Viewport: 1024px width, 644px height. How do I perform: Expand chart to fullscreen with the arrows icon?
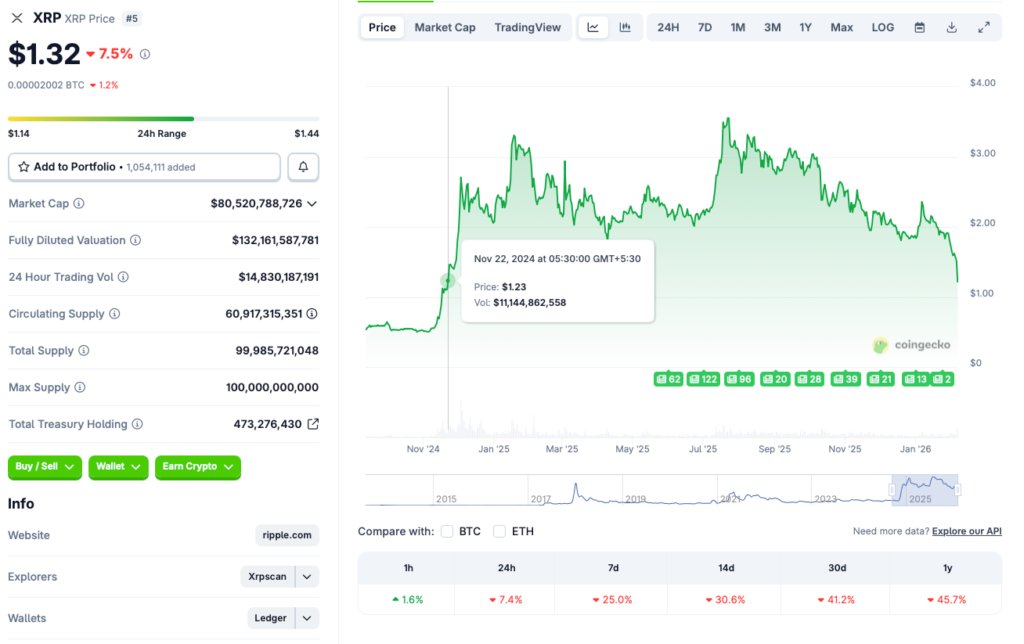pos(984,27)
